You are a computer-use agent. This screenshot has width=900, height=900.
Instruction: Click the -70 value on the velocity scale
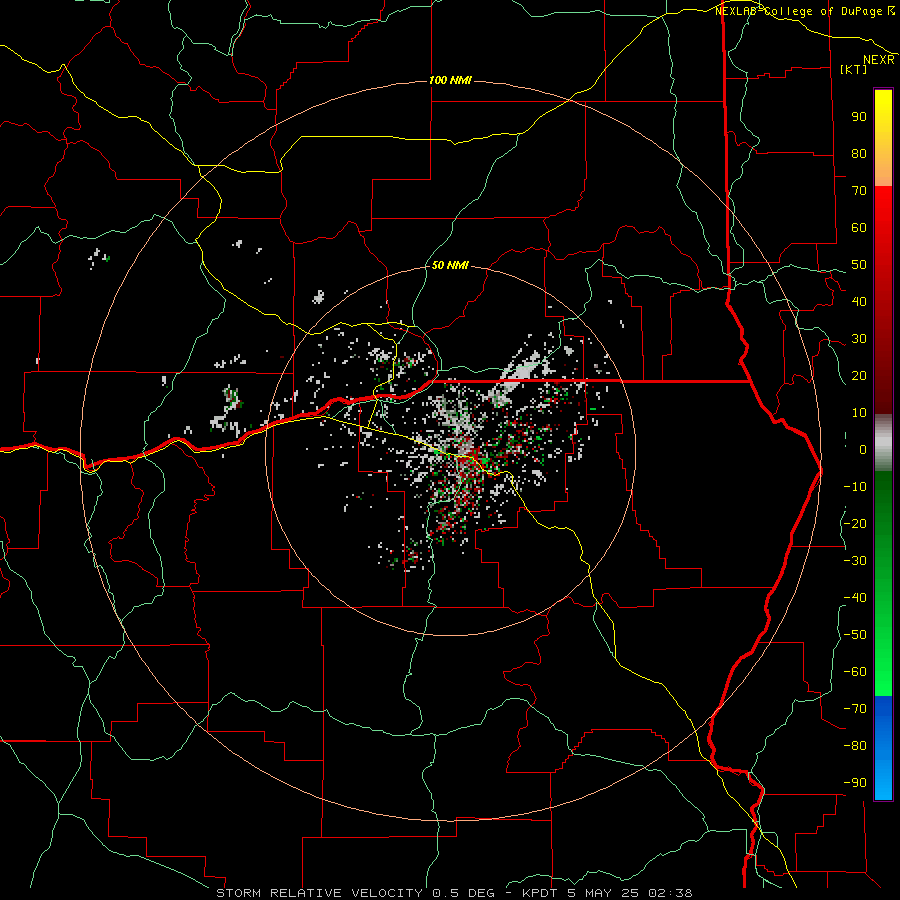[x=855, y=709]
